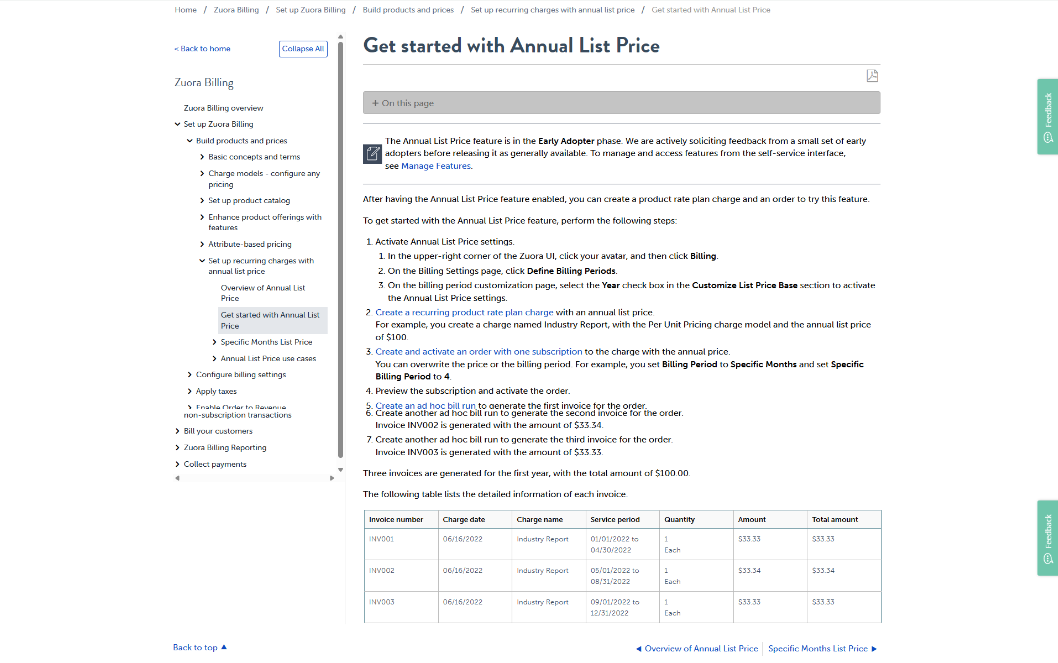Click the Back to top arrow link
This screenshot has height=663, width=1058.
pos(200,647)
